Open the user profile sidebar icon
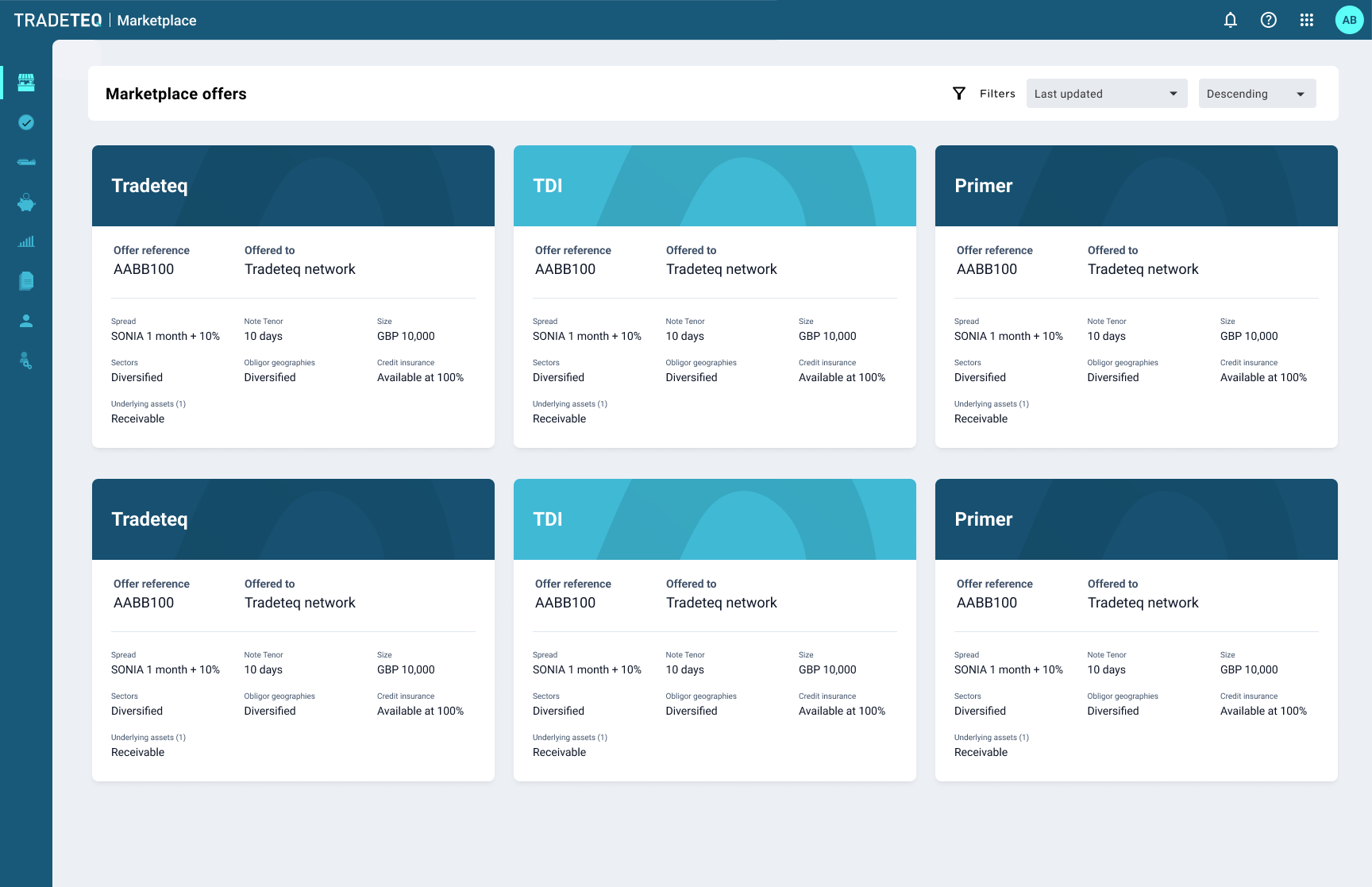This screenshot has width=1372, height=887. [x=26, y=321]
